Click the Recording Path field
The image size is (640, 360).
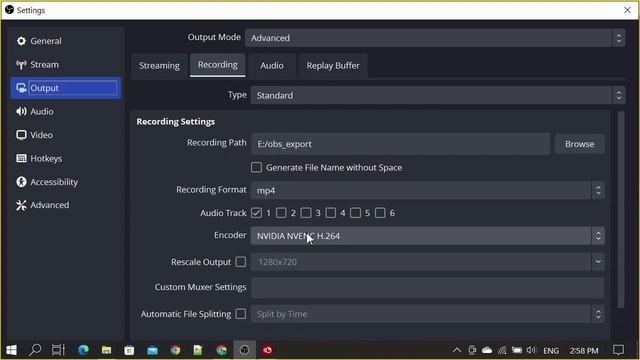point(401,144)
